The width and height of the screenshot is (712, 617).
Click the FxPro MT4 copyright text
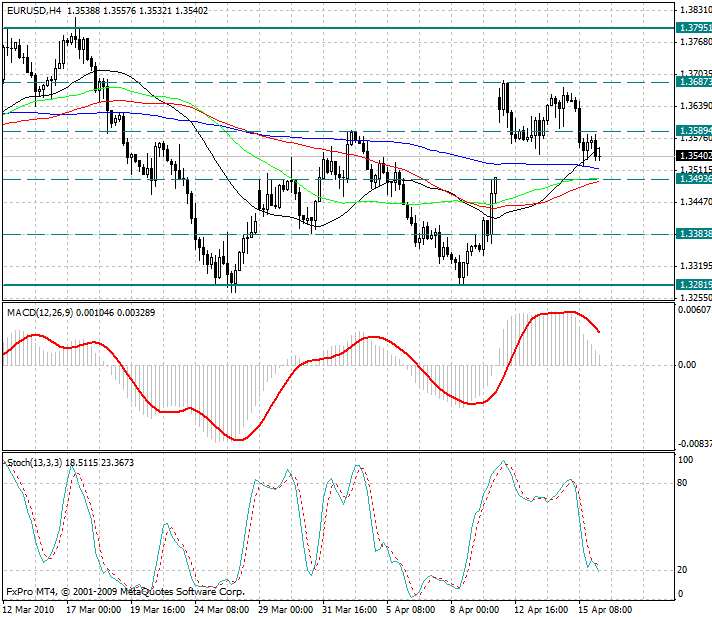125,592
